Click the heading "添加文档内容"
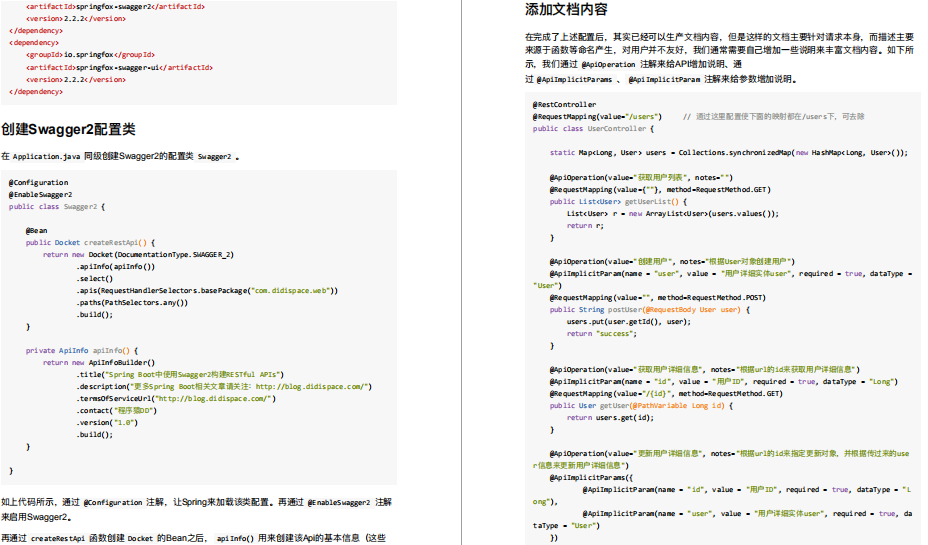 click(x=566, y=9)
